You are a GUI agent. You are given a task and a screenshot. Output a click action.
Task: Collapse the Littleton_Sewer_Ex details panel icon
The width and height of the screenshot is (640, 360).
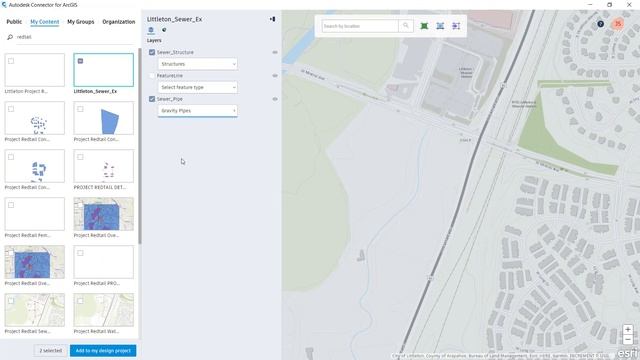(272, 19)
